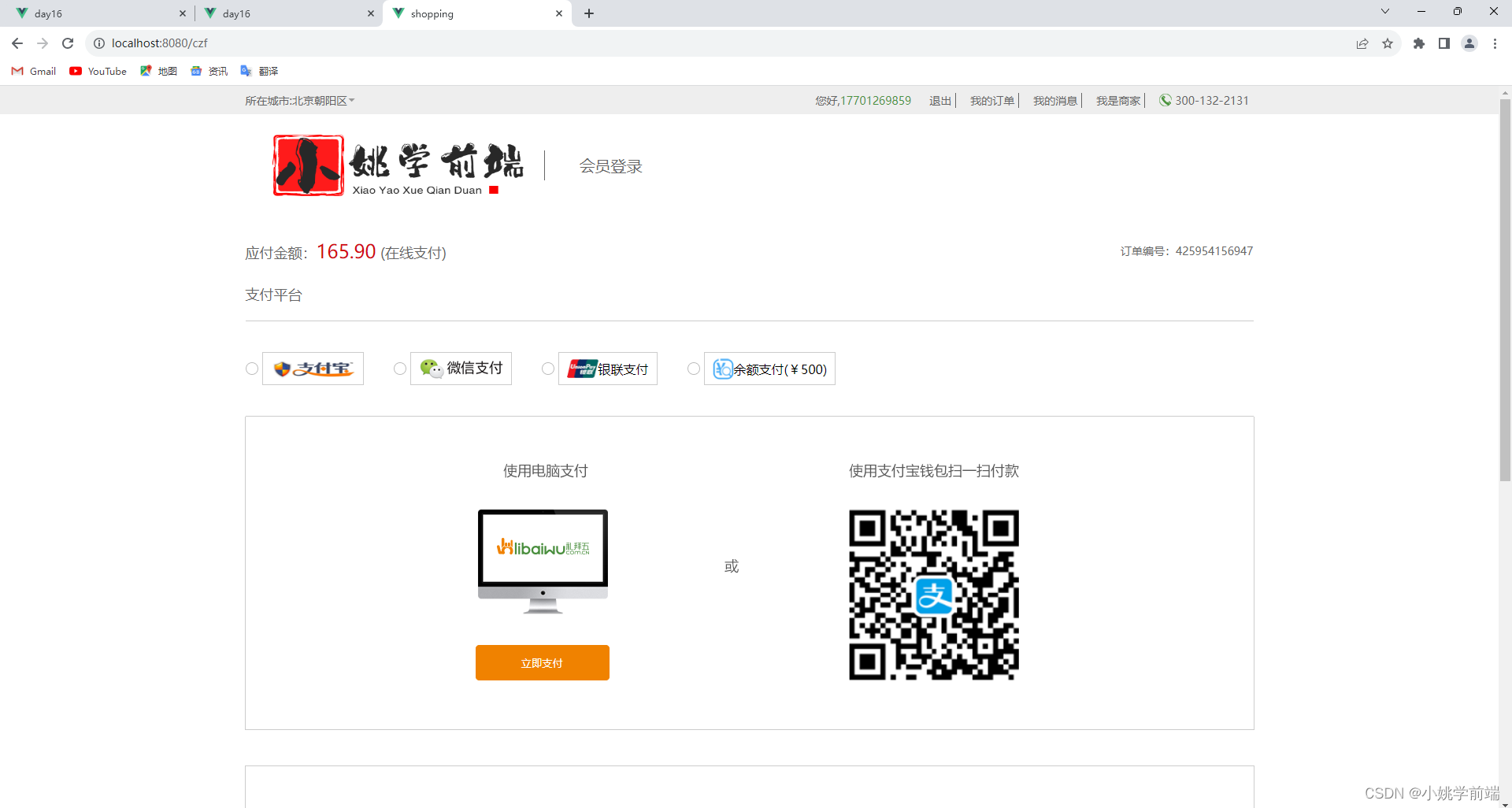Select the 微信支付 WeChat Pay radio button
The image size is (1512, 808).
(x=400, y=369)
